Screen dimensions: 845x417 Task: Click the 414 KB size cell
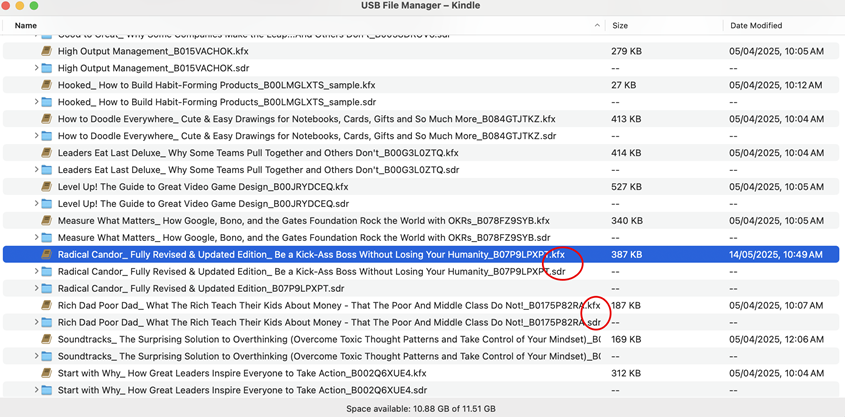click(626, 153)
